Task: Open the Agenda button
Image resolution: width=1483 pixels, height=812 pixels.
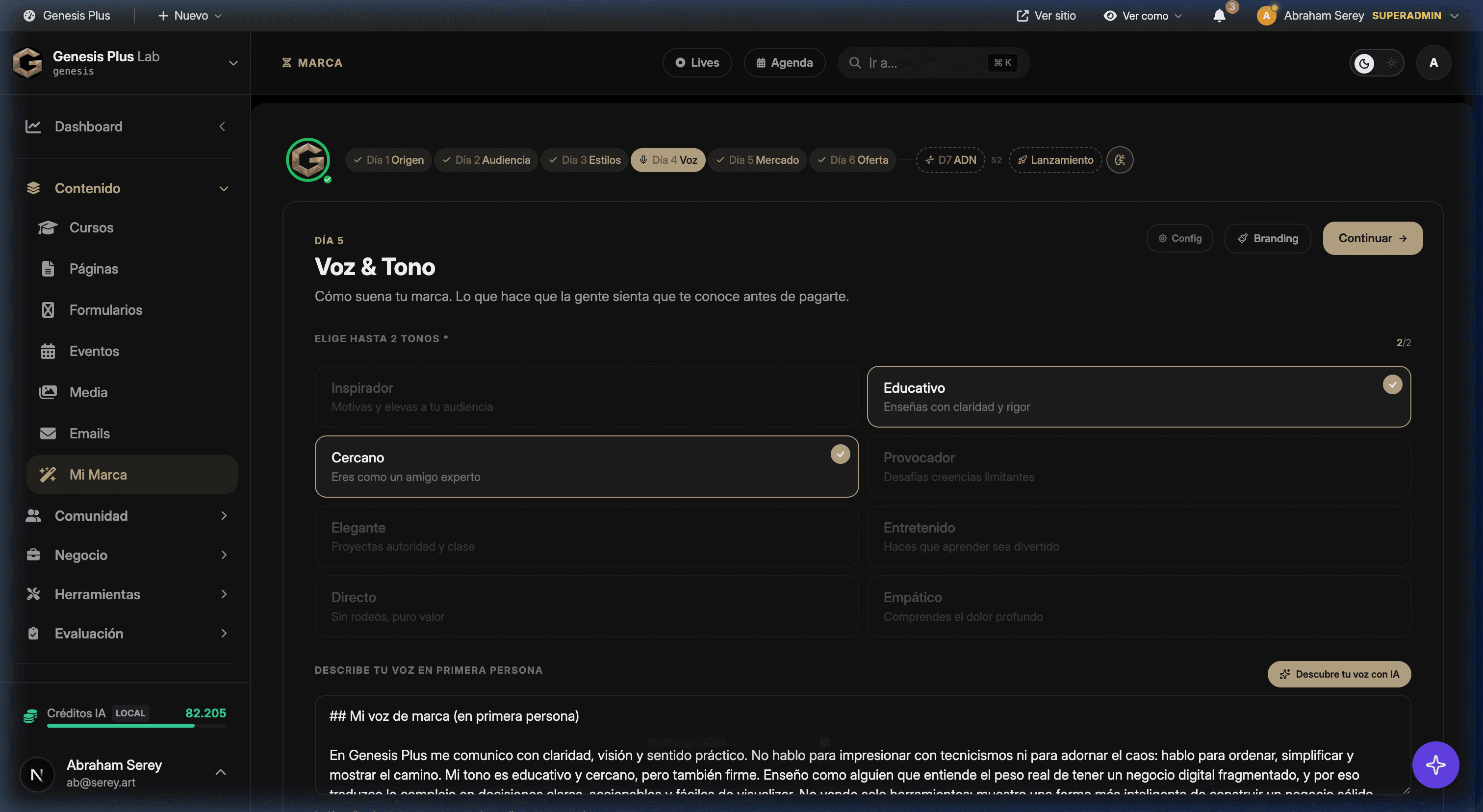Action: pos(785,63)
